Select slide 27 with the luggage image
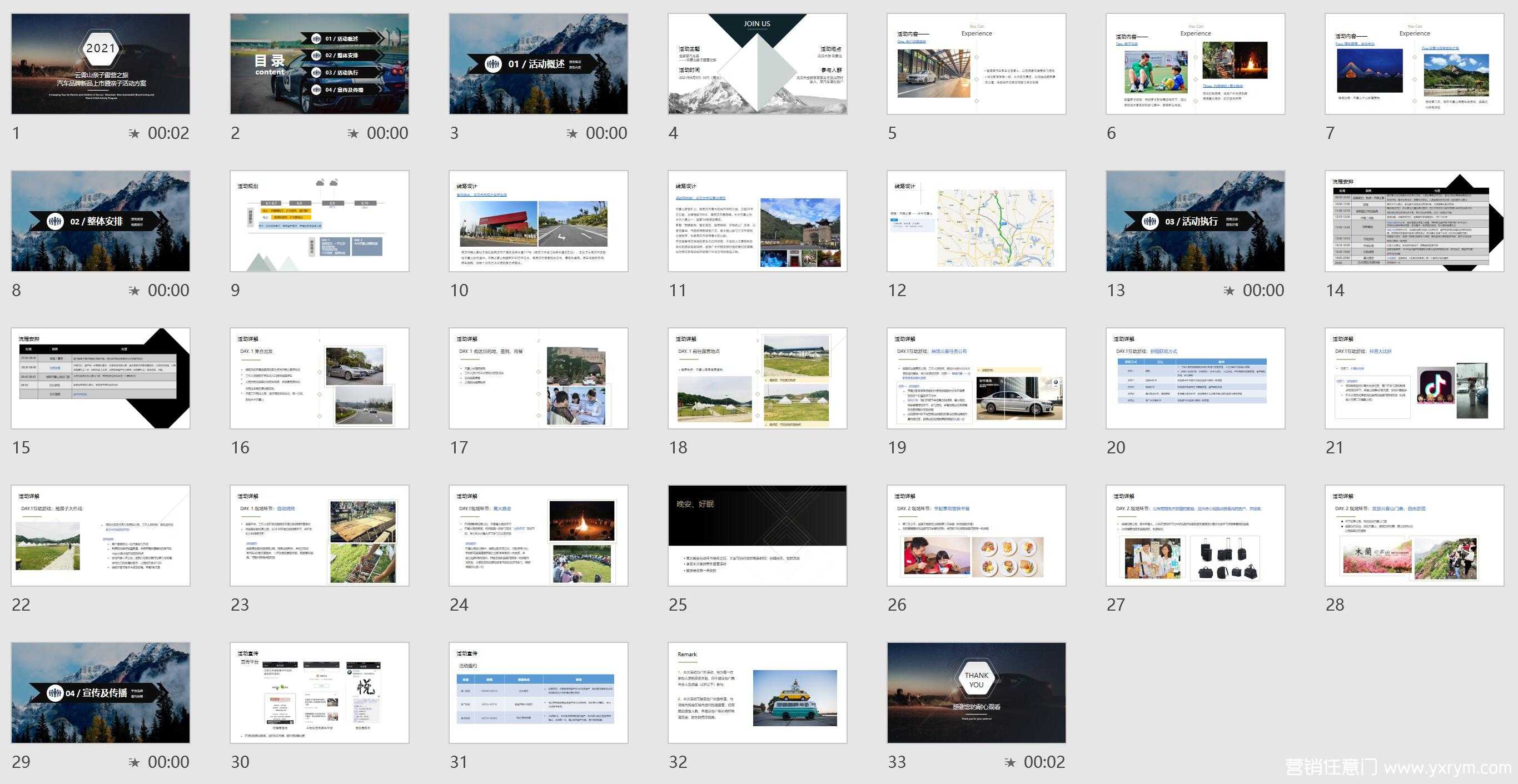Screen dimensions: 1518x784 click(x=1195, y=536)
